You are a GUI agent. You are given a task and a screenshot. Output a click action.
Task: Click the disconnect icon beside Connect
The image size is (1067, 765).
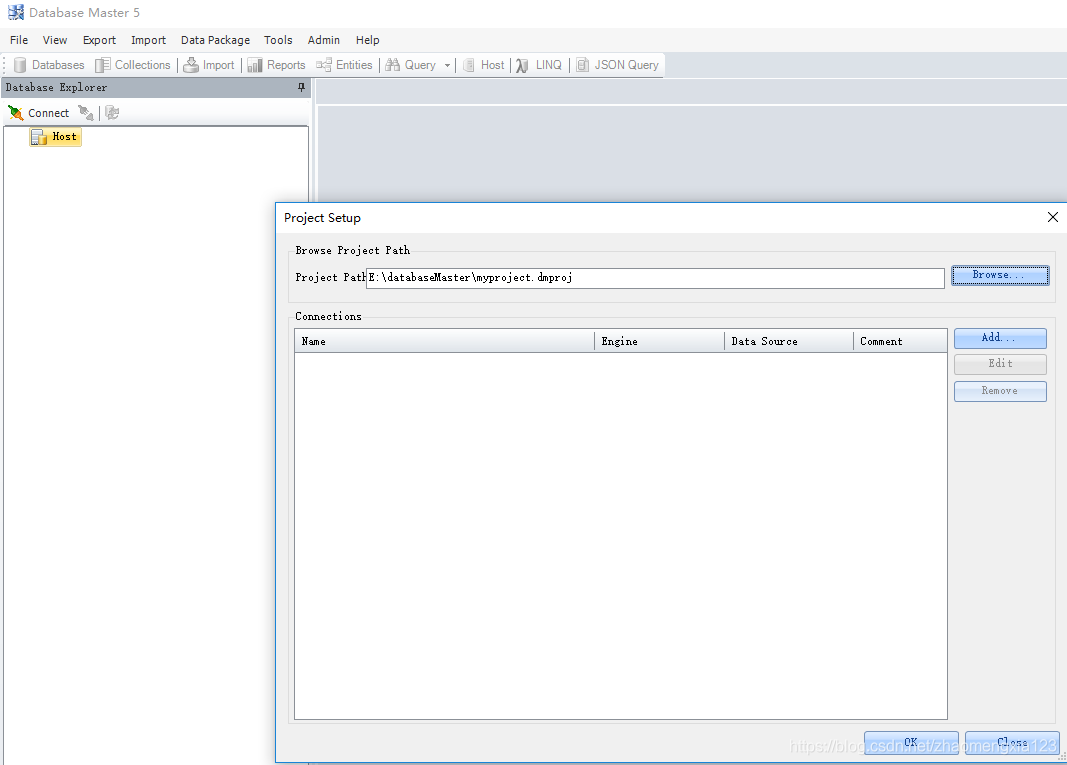click(x=86, y=113)
